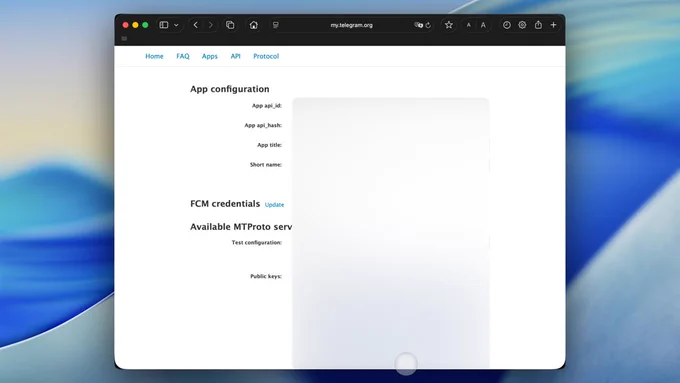Viewport: 680px width, 383px height.
Task: Minimize the Safari window
Action: 135,25
